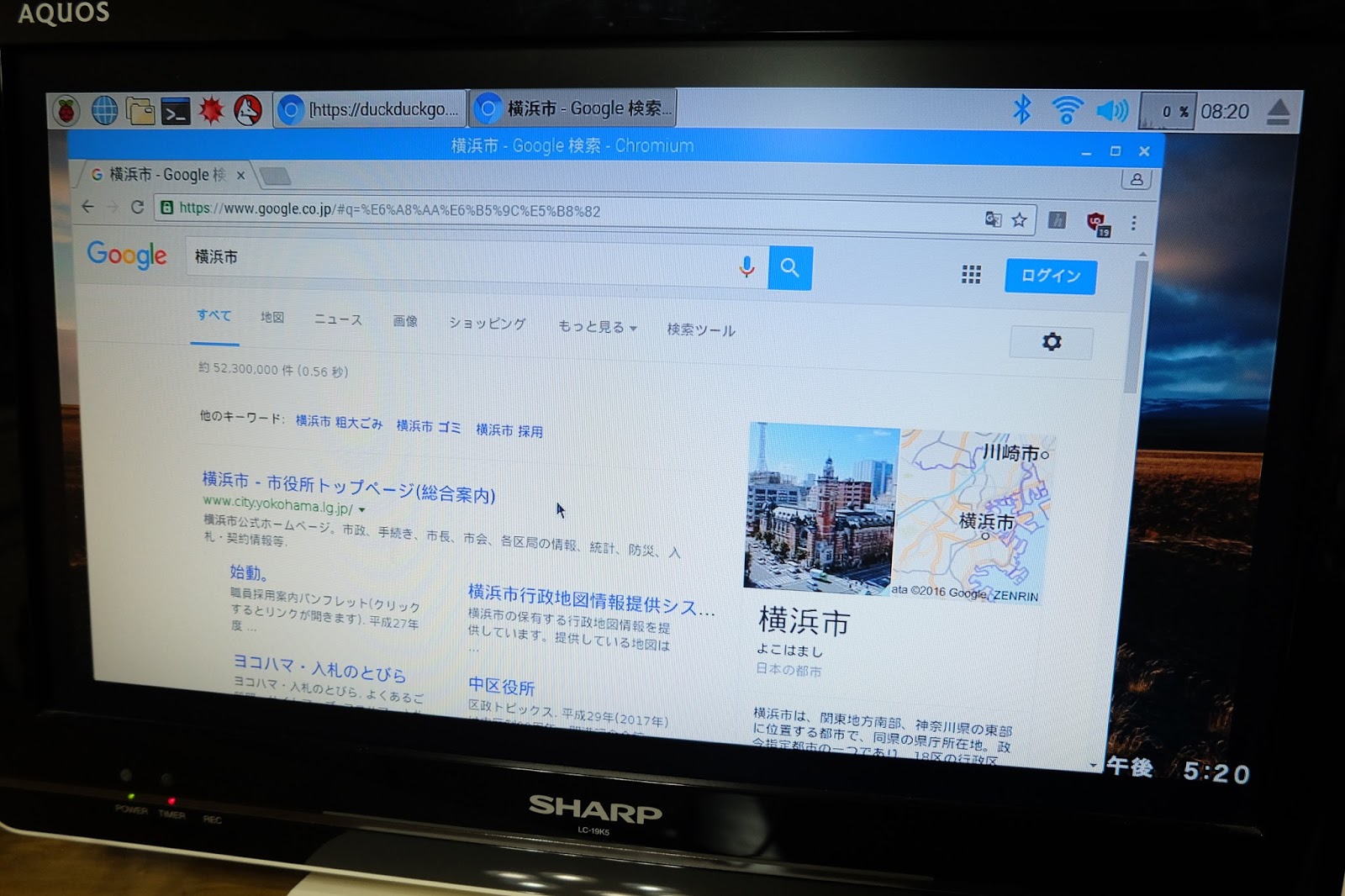
Task: Select the 横浜市 - Google 検索 taskbar entry
Action: tap(573, 108)
